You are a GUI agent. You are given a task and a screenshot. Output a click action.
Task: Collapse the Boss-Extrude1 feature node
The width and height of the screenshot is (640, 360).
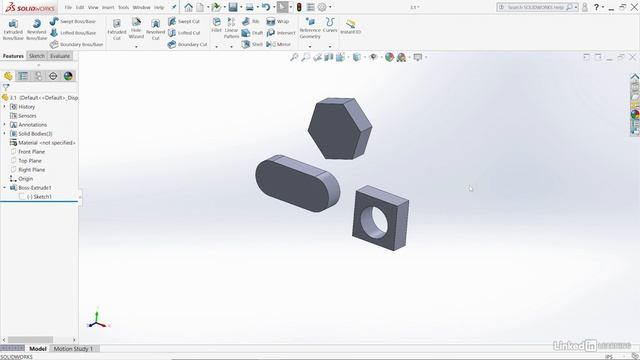(4, 187)
